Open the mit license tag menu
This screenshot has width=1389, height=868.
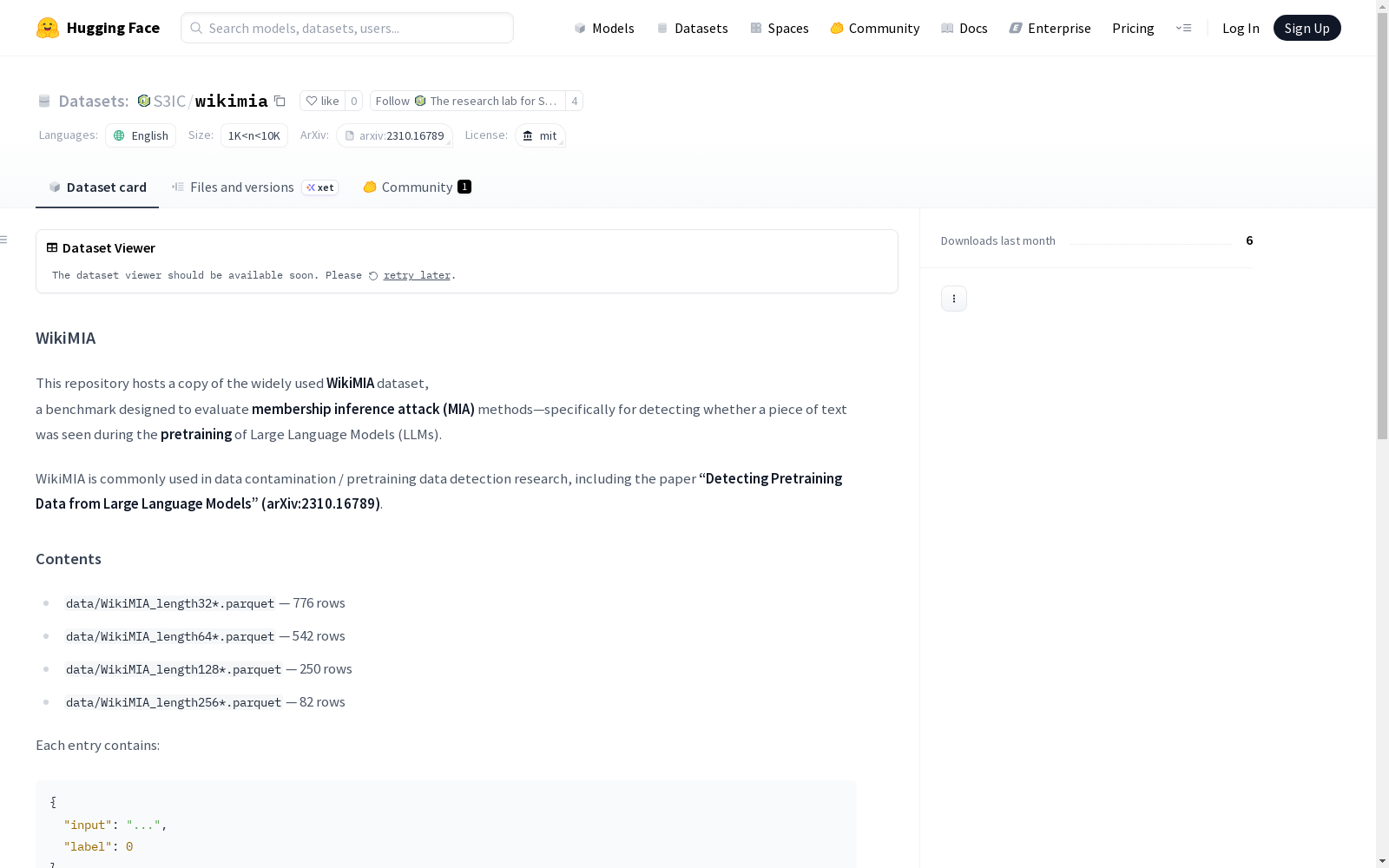(540, 135)
